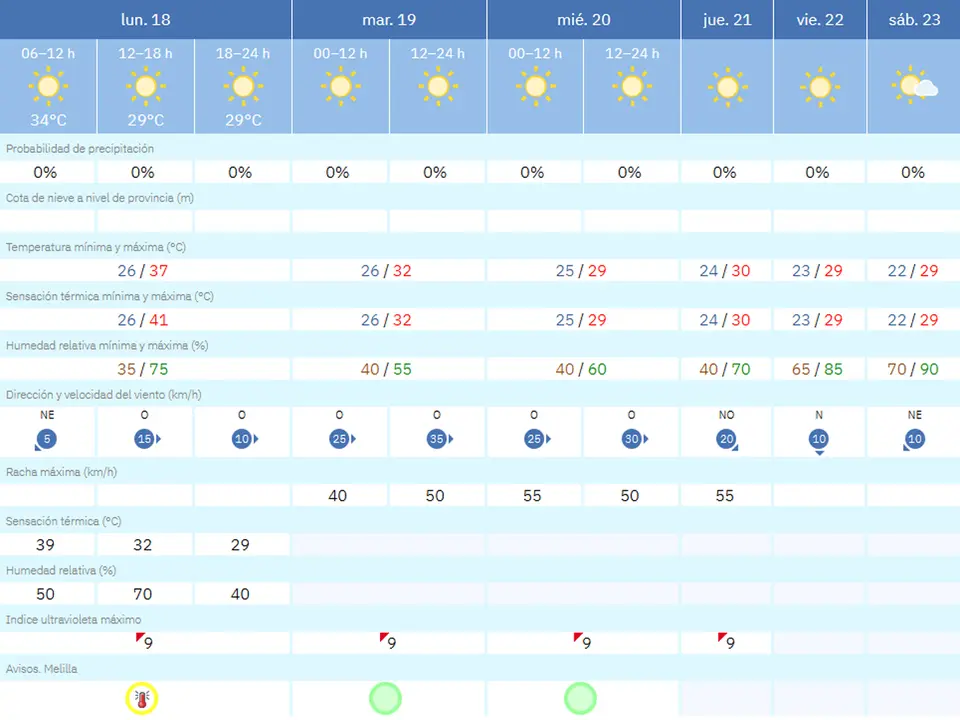Click the relative humidity value 70 for 12–18 h
The image size is (960, 720).
pyautogui.click(x=143, y=594)
